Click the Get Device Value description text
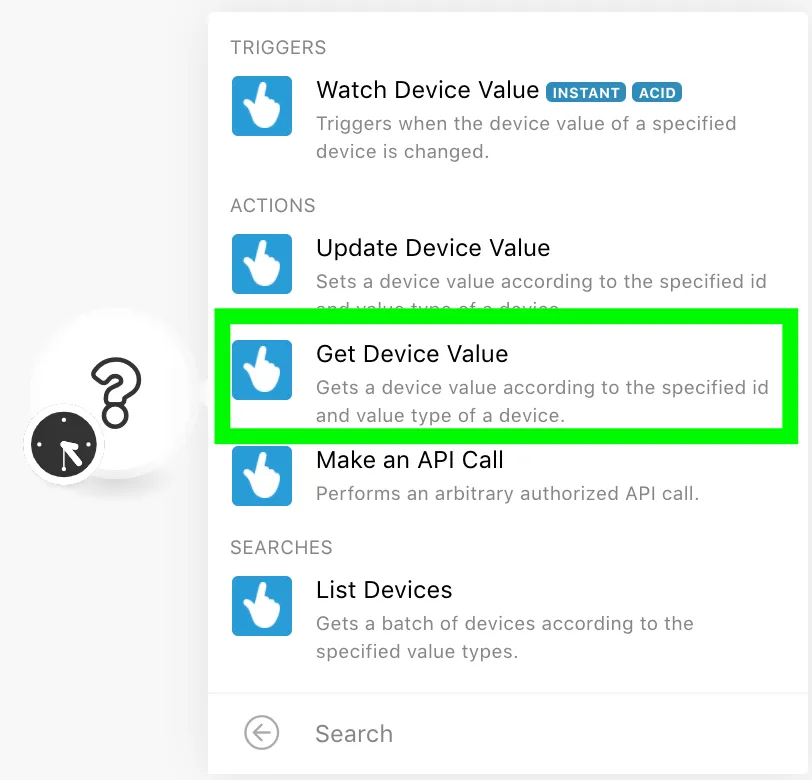The height and width of the screenshot is (780, 812). [x=542, y=401]
